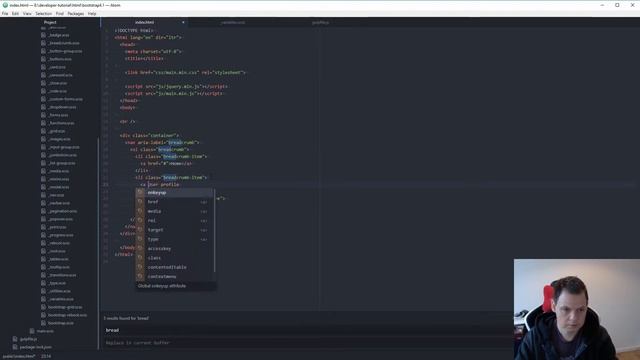Click the _print.scss file icon
The height and width of the screenshot is (360, 640).
click(43, 227)
